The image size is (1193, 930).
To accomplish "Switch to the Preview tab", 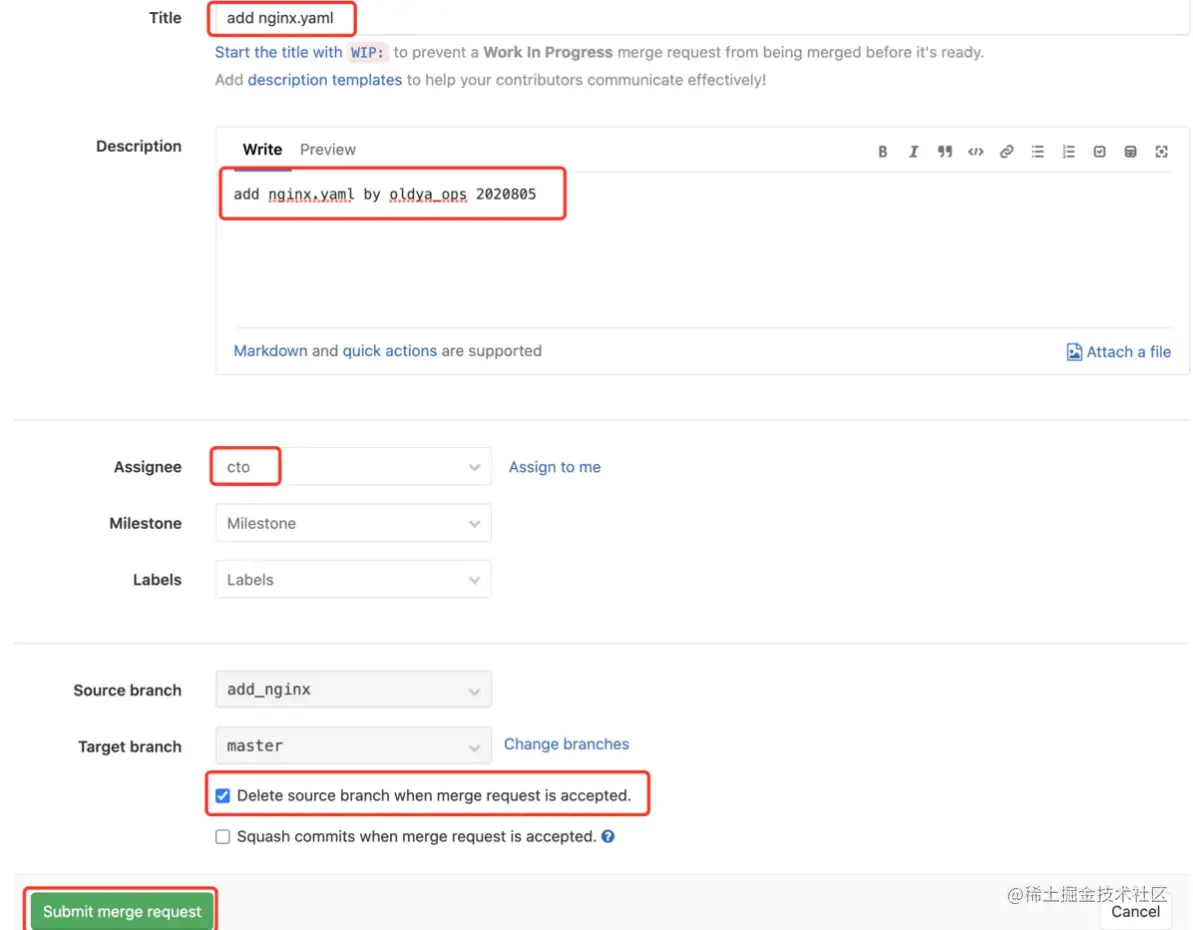I will [x=327, y=149].
